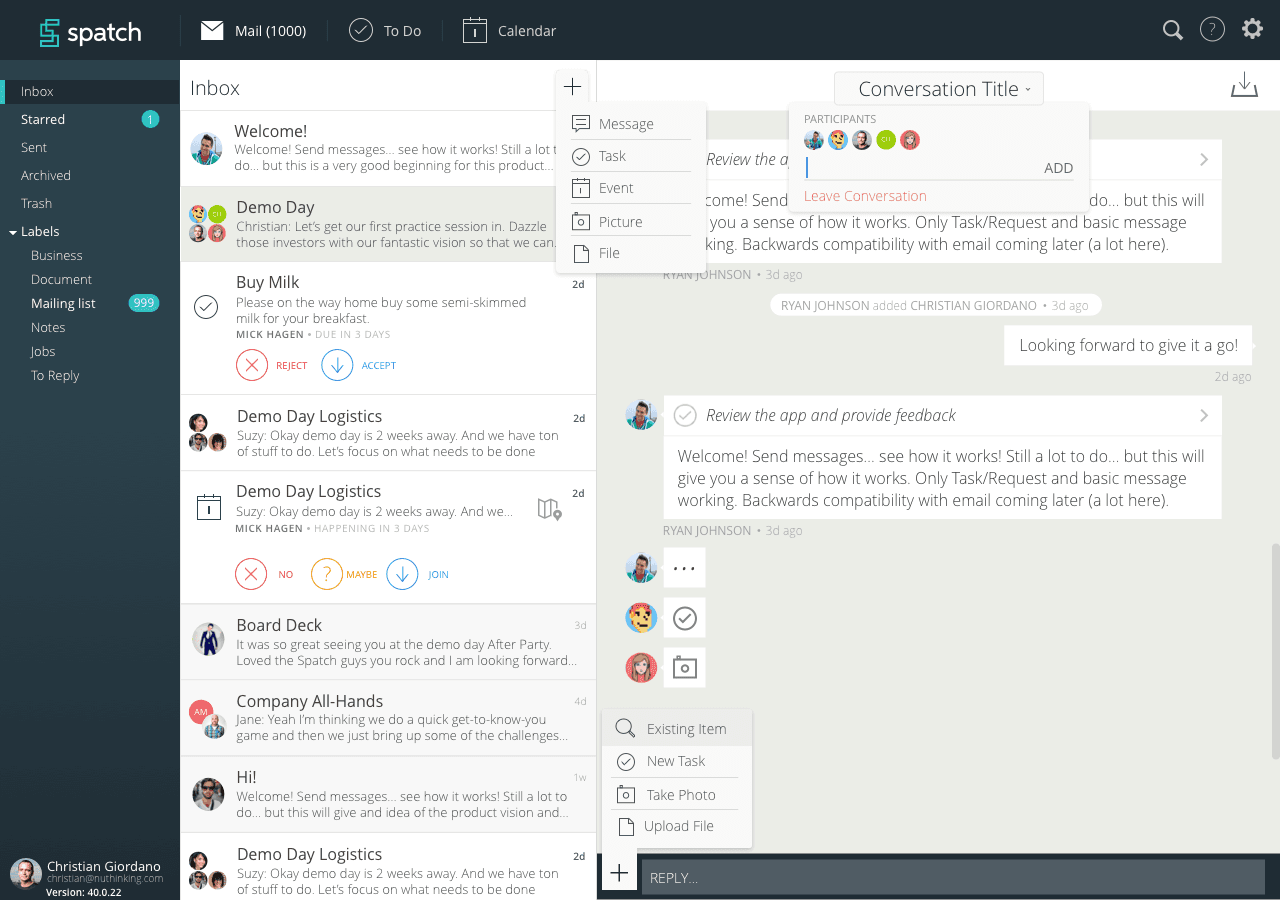Click the map location icon on the event
The height and width of the screenshot is (900, 1280).
coord(549,509)
